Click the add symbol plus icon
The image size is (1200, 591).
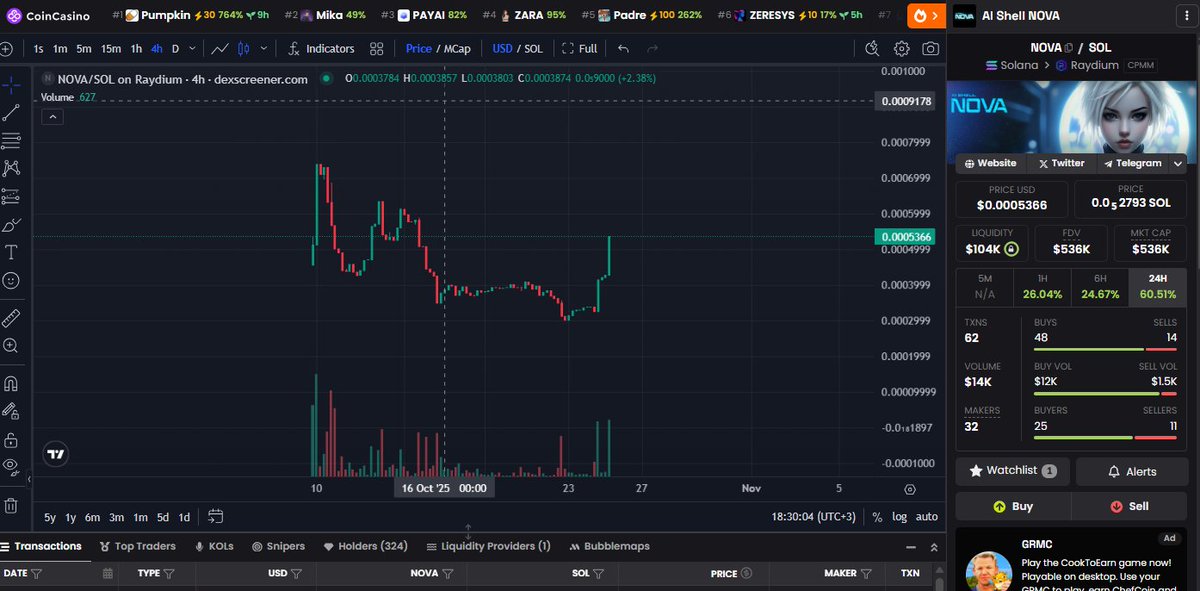click(x=7, y=48)
